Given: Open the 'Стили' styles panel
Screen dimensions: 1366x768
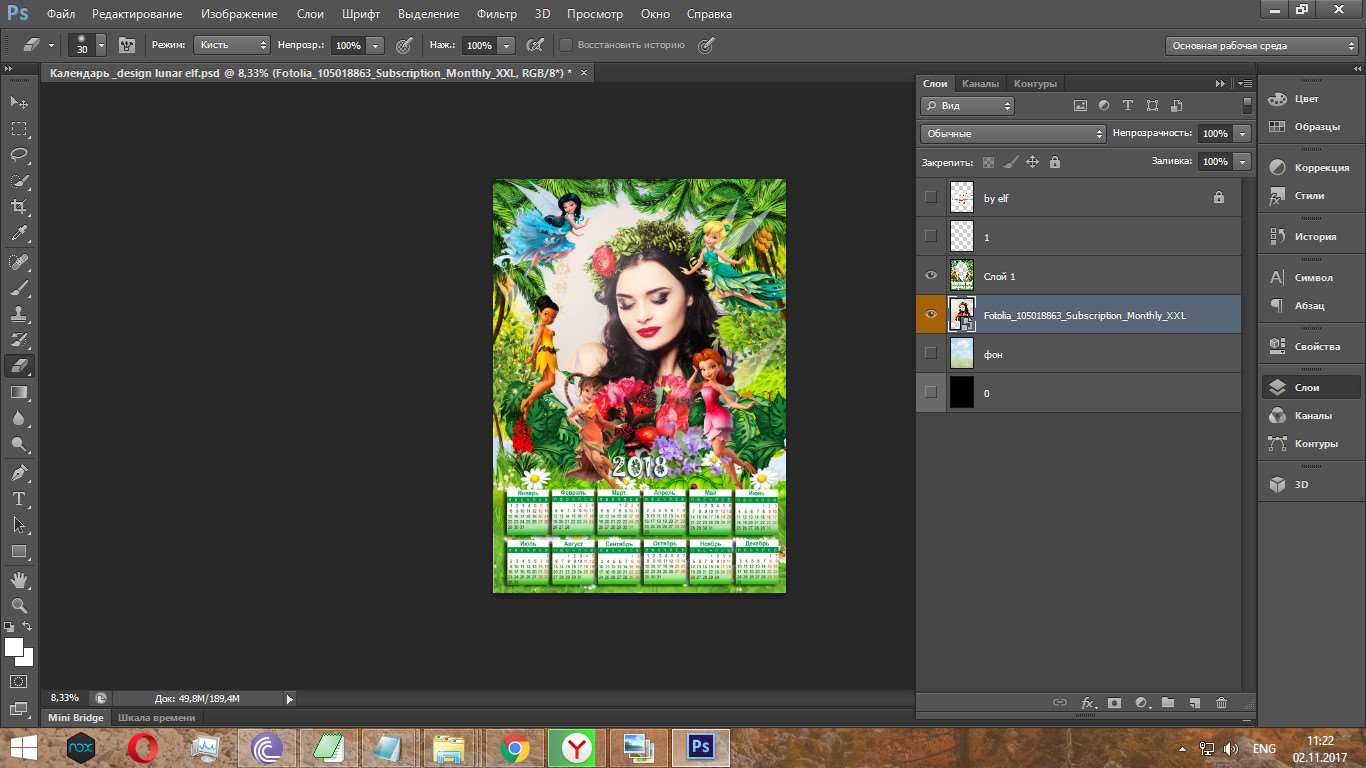Looking at the screenshot, I should [x=1309, y=196].
